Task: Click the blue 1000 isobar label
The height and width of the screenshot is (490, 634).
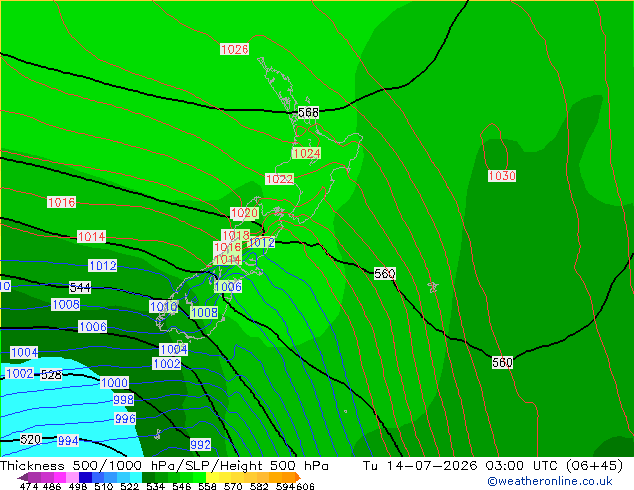Action: pos(114,382)
